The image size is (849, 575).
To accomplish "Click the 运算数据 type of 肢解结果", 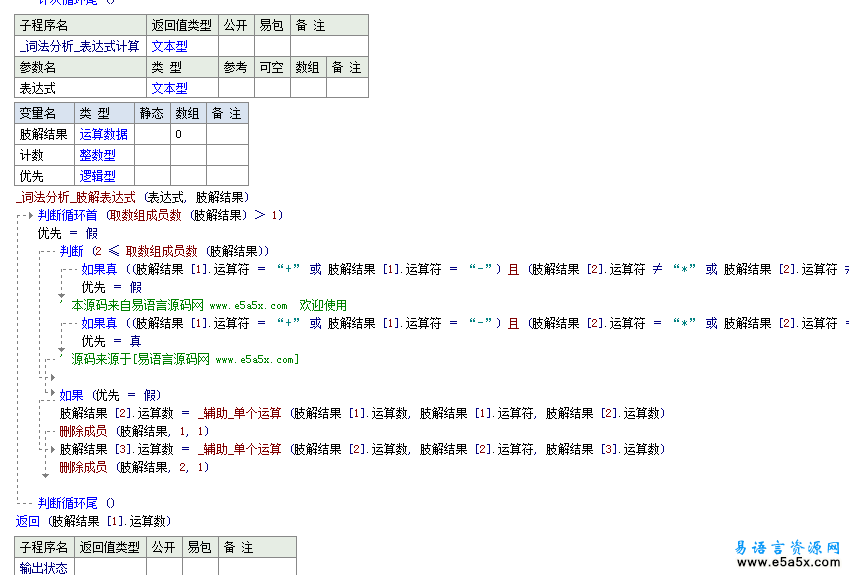I will click(x=104, y=134).
